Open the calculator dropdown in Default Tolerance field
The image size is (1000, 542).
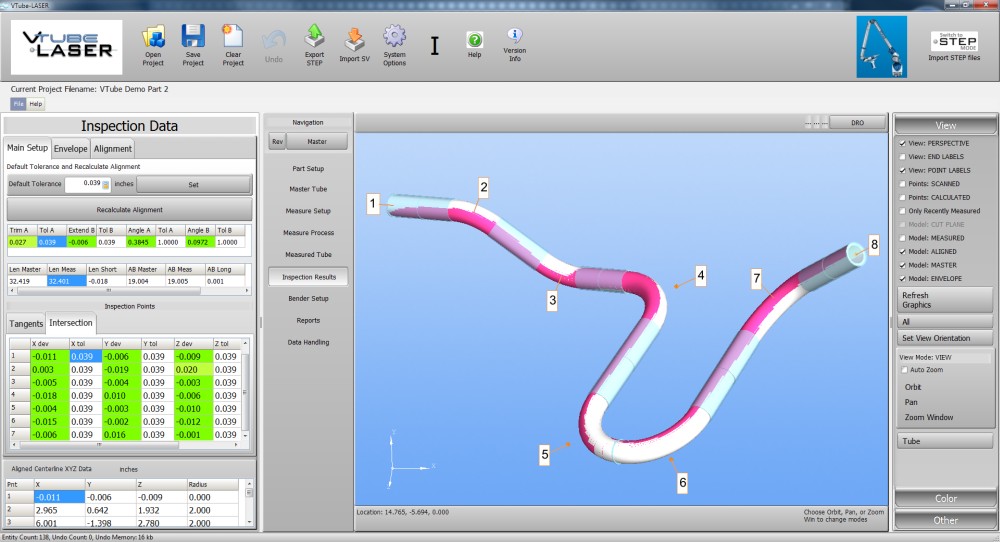point(105,185)
